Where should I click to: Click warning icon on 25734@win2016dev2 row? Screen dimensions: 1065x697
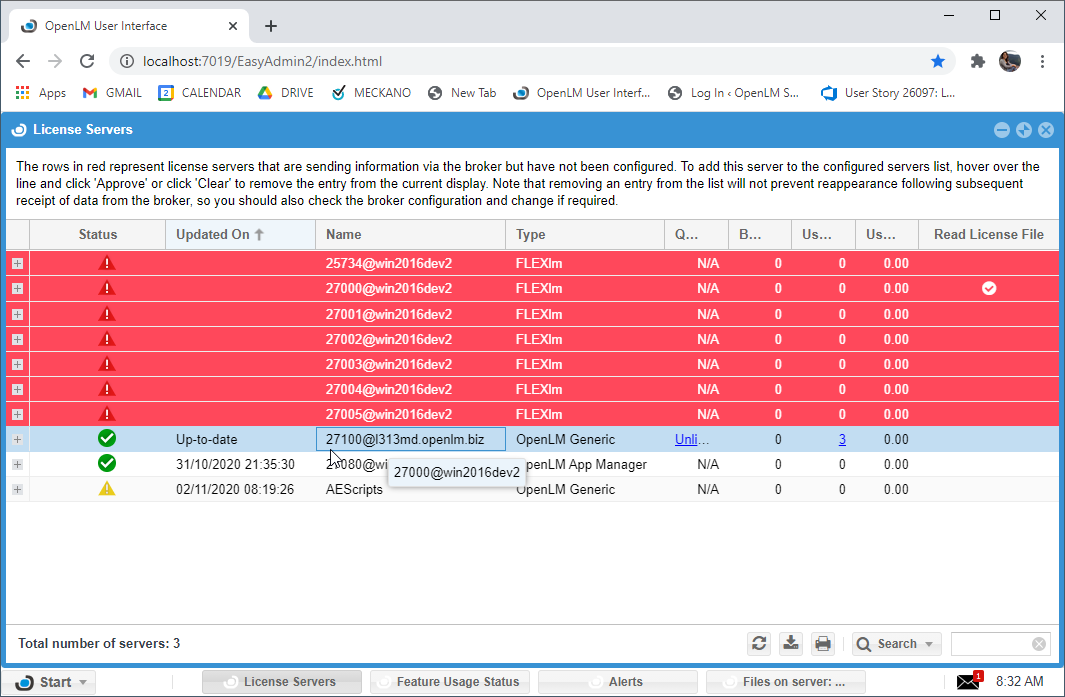[x=107, y=263]
